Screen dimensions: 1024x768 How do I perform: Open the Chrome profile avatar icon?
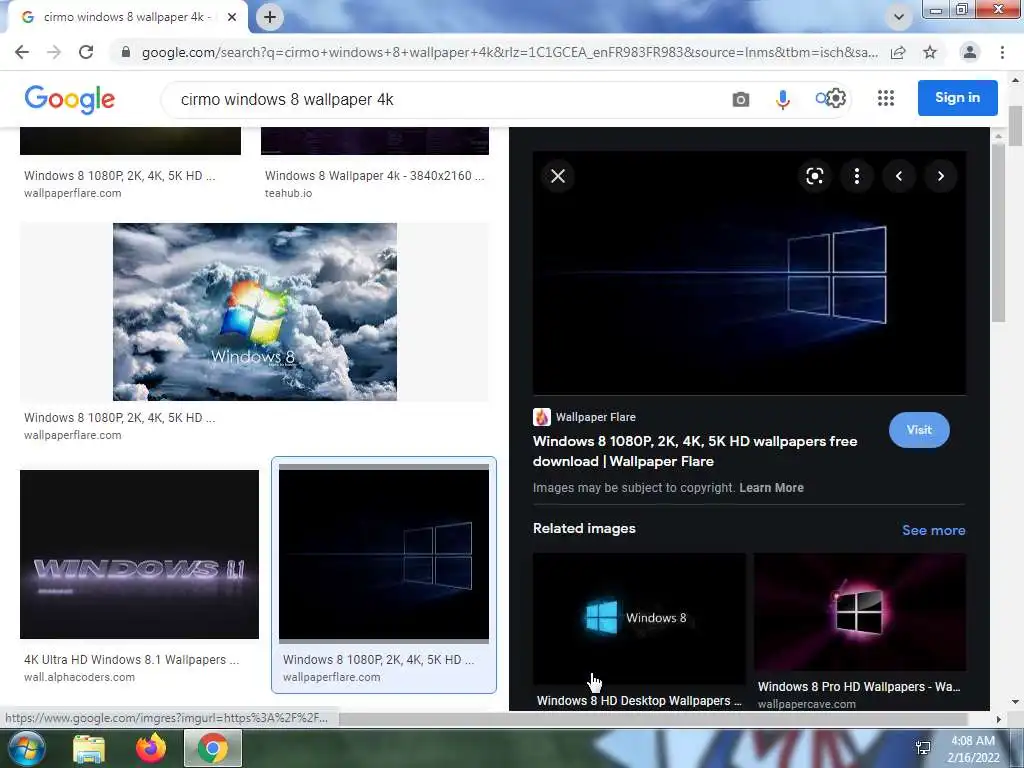970,52
